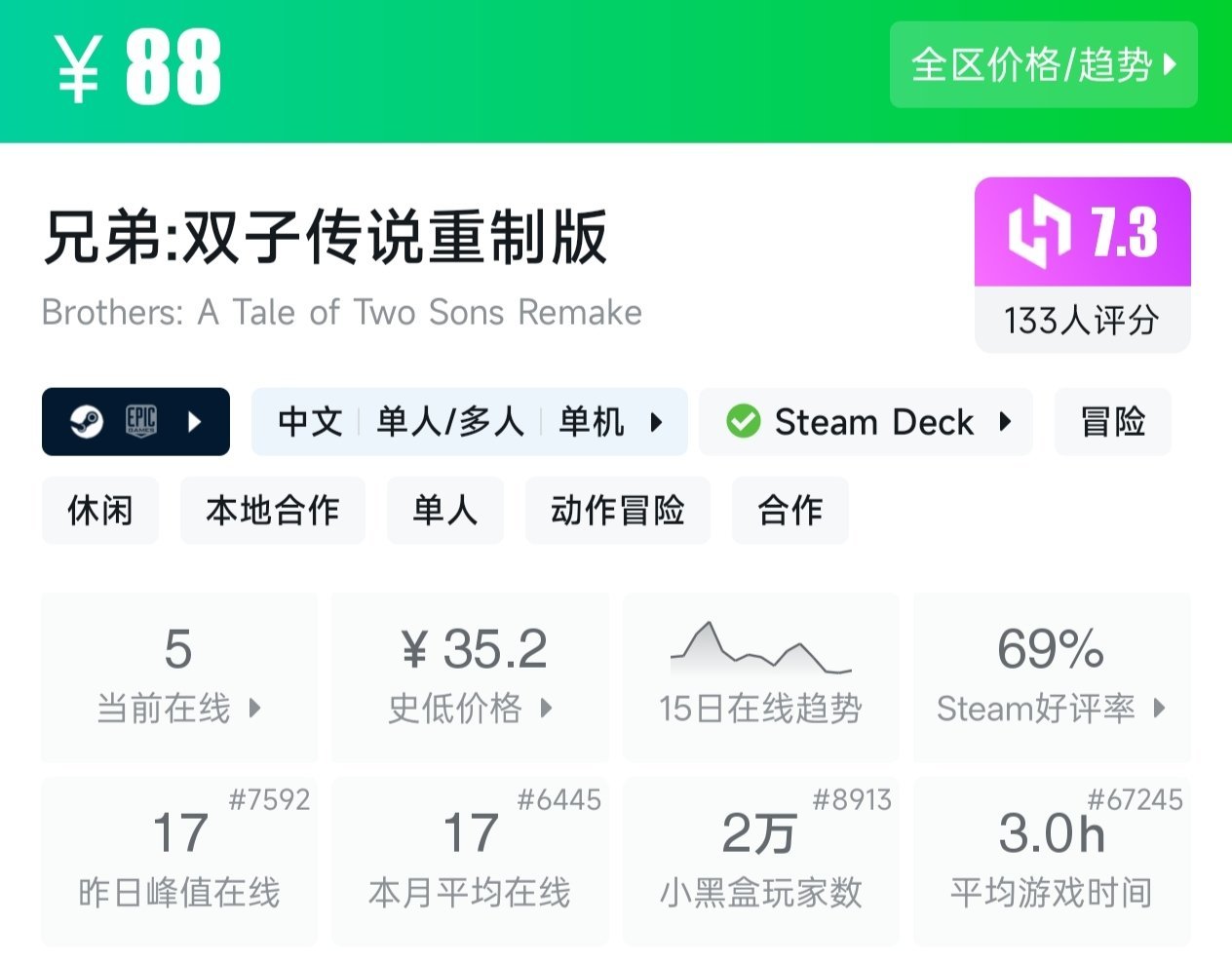This screenshot has height=962, width=1232.
Task: Open the Steam好评率 69% details
Action: click(1051, 677)
